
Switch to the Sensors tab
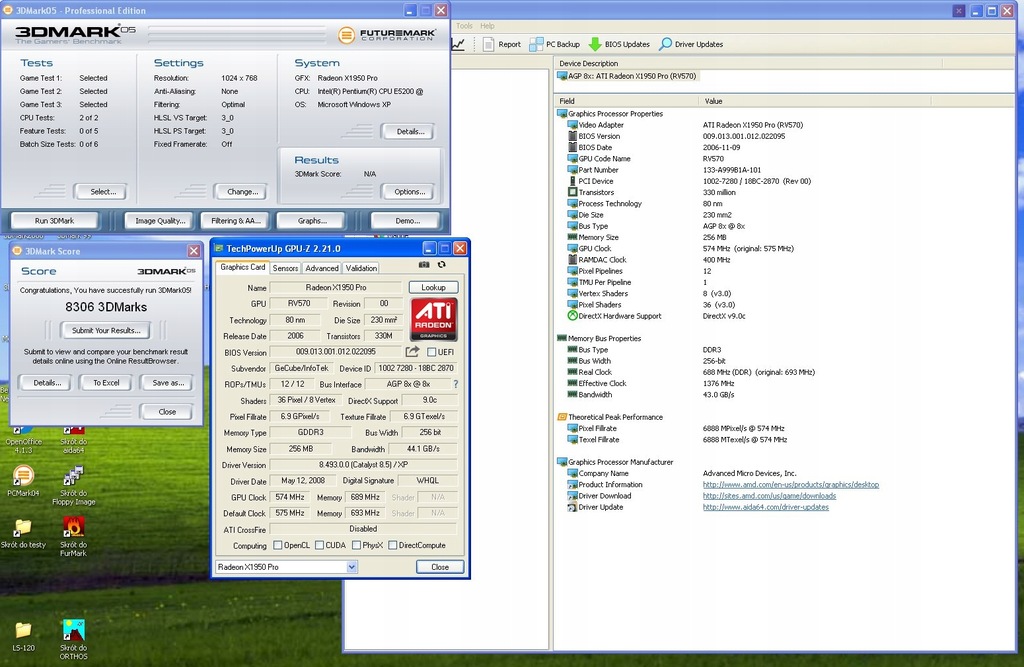coord(285,268)
